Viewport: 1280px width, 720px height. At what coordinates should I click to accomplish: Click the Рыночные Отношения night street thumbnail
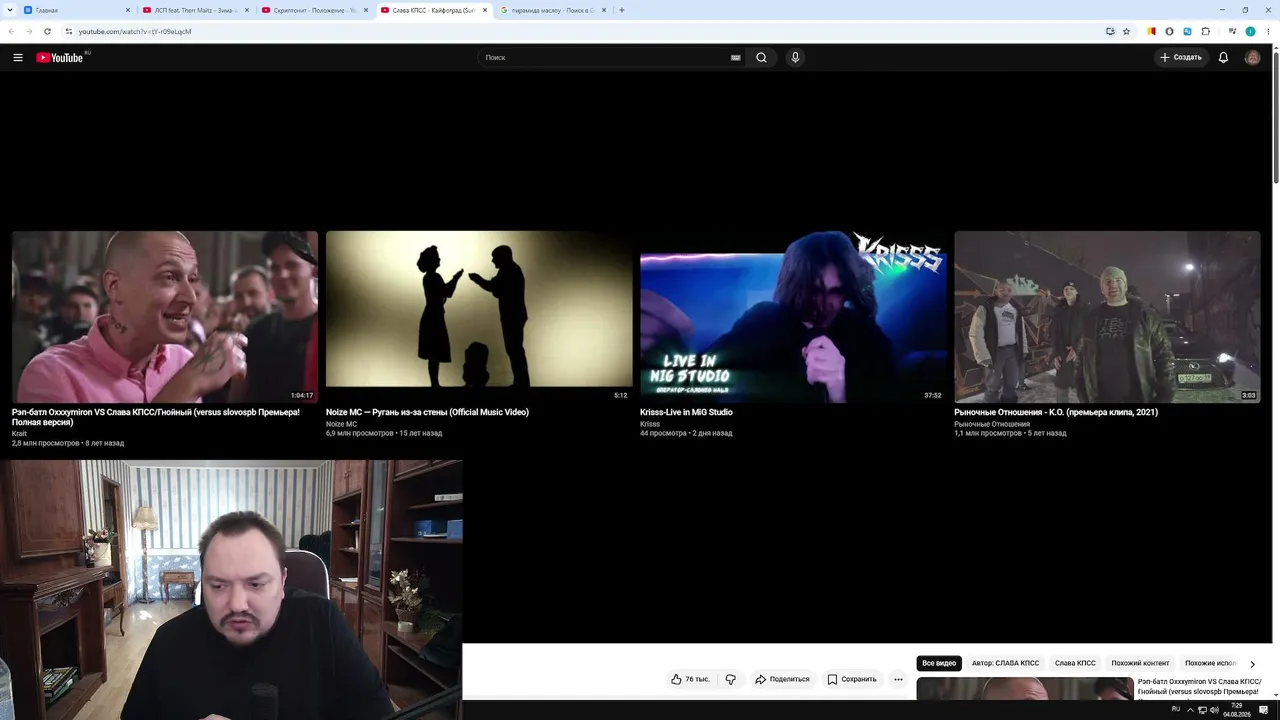pyautogui.click(x=1107, y=317)
